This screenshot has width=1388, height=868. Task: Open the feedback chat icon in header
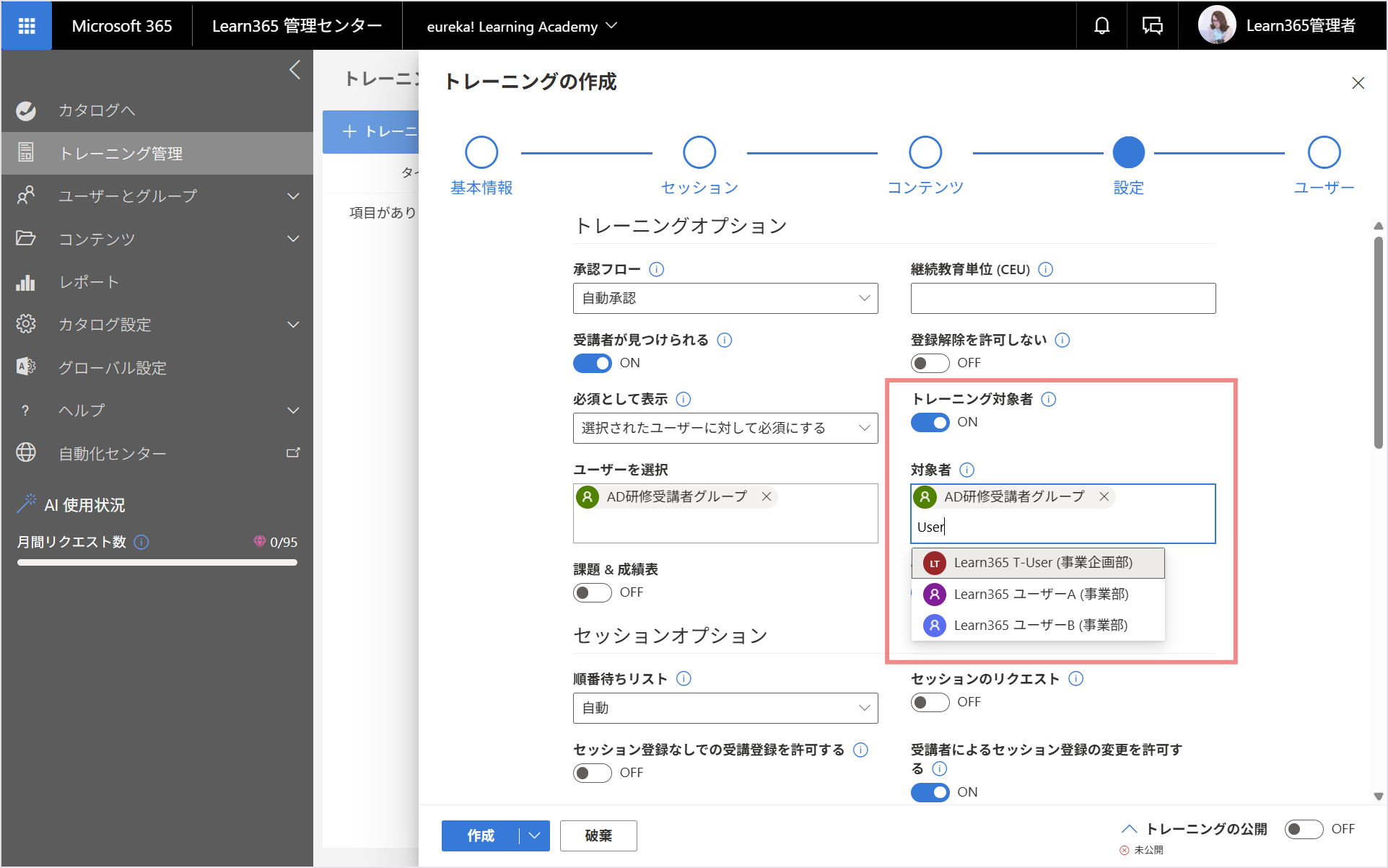1152,26
